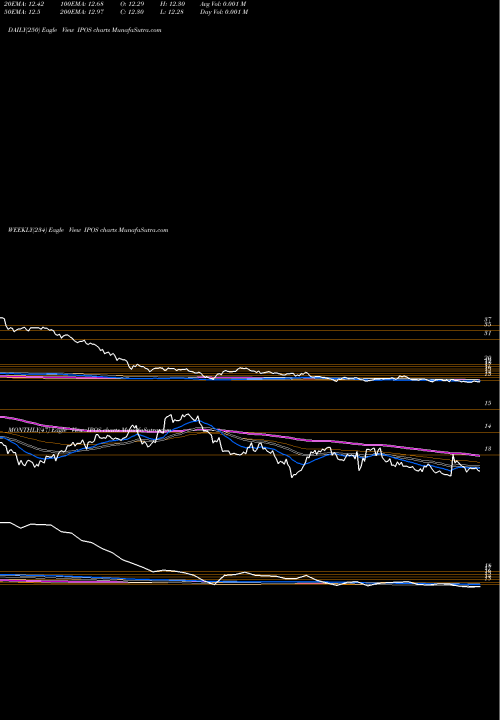Image resolution: width=500 pixels, height=720 pixels.
Task: Click the WEEKLY(284) Eagle View chart title
Action: pos(88,230)
